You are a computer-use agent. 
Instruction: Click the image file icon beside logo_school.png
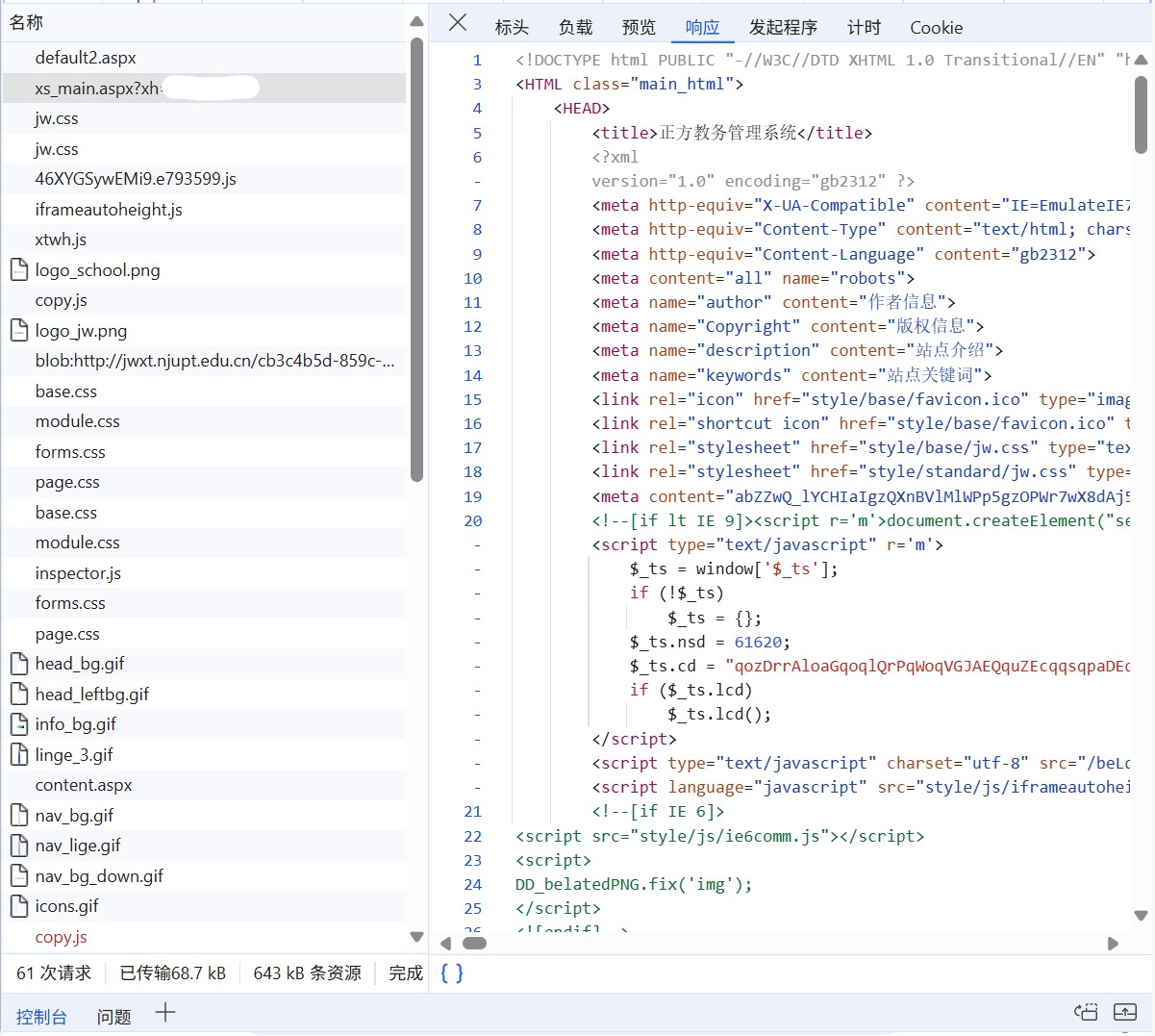pyautogui.click(x=19, y=269)
